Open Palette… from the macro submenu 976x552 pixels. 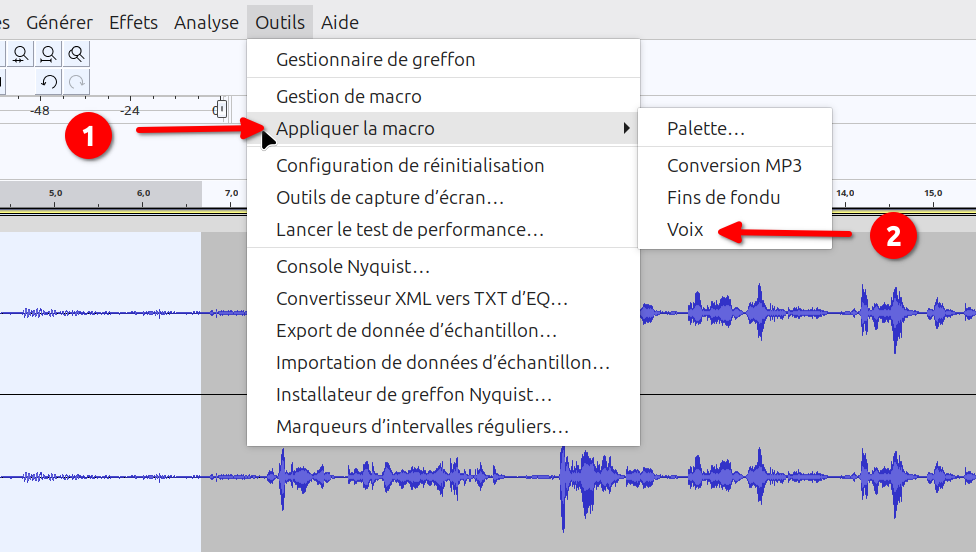[706, 129]
